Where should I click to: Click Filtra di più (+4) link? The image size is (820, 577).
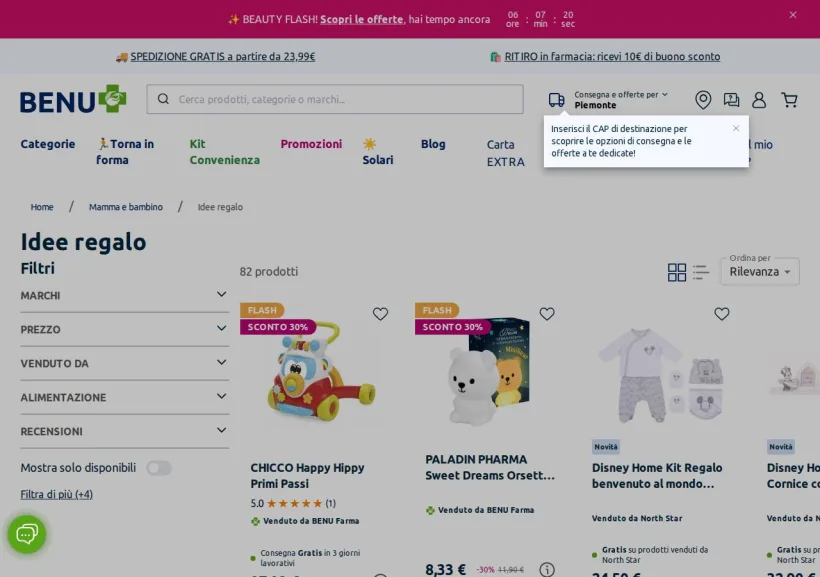coord(56,494)
